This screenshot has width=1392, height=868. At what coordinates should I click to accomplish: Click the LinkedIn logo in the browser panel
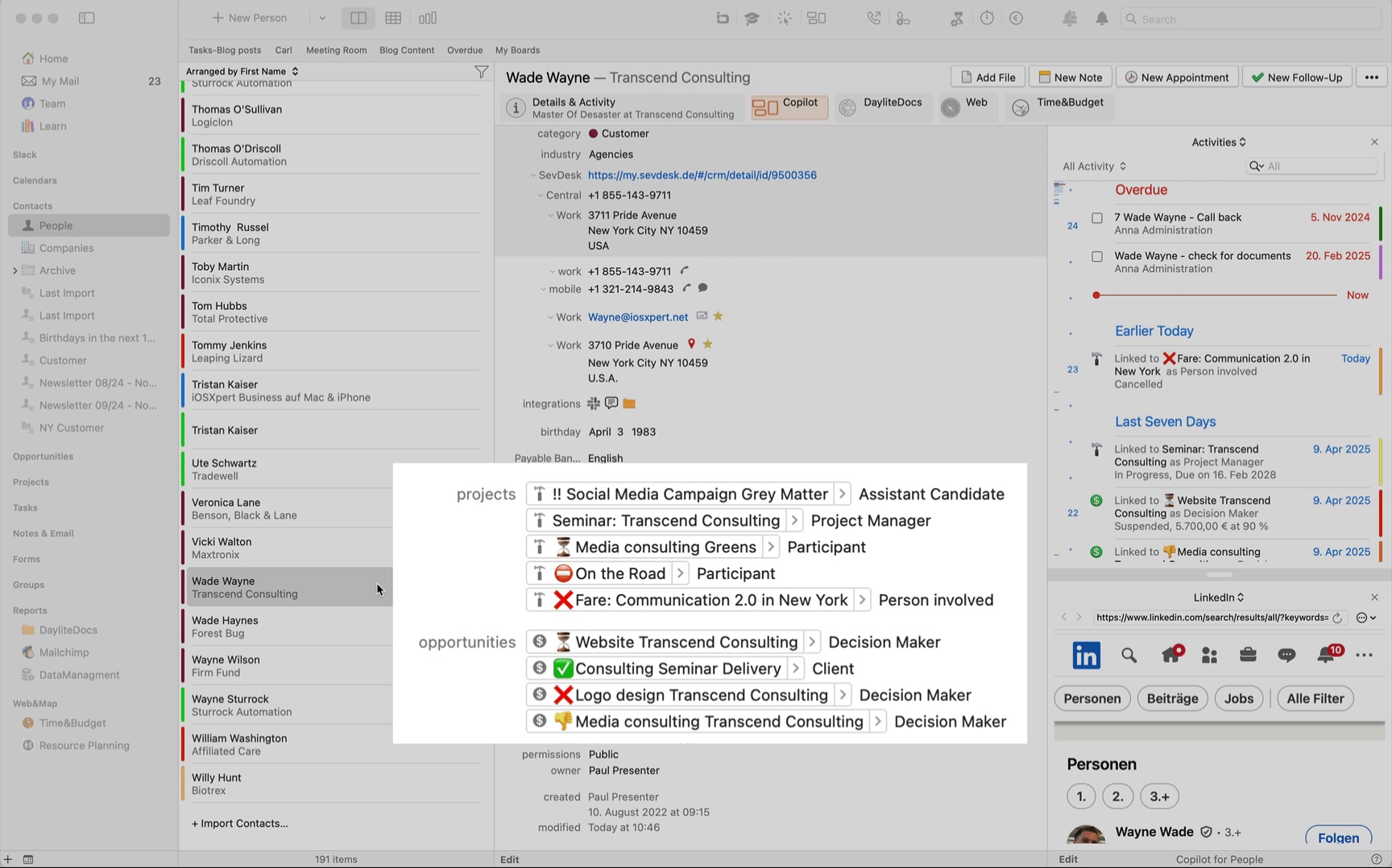tap(1086, 655)
